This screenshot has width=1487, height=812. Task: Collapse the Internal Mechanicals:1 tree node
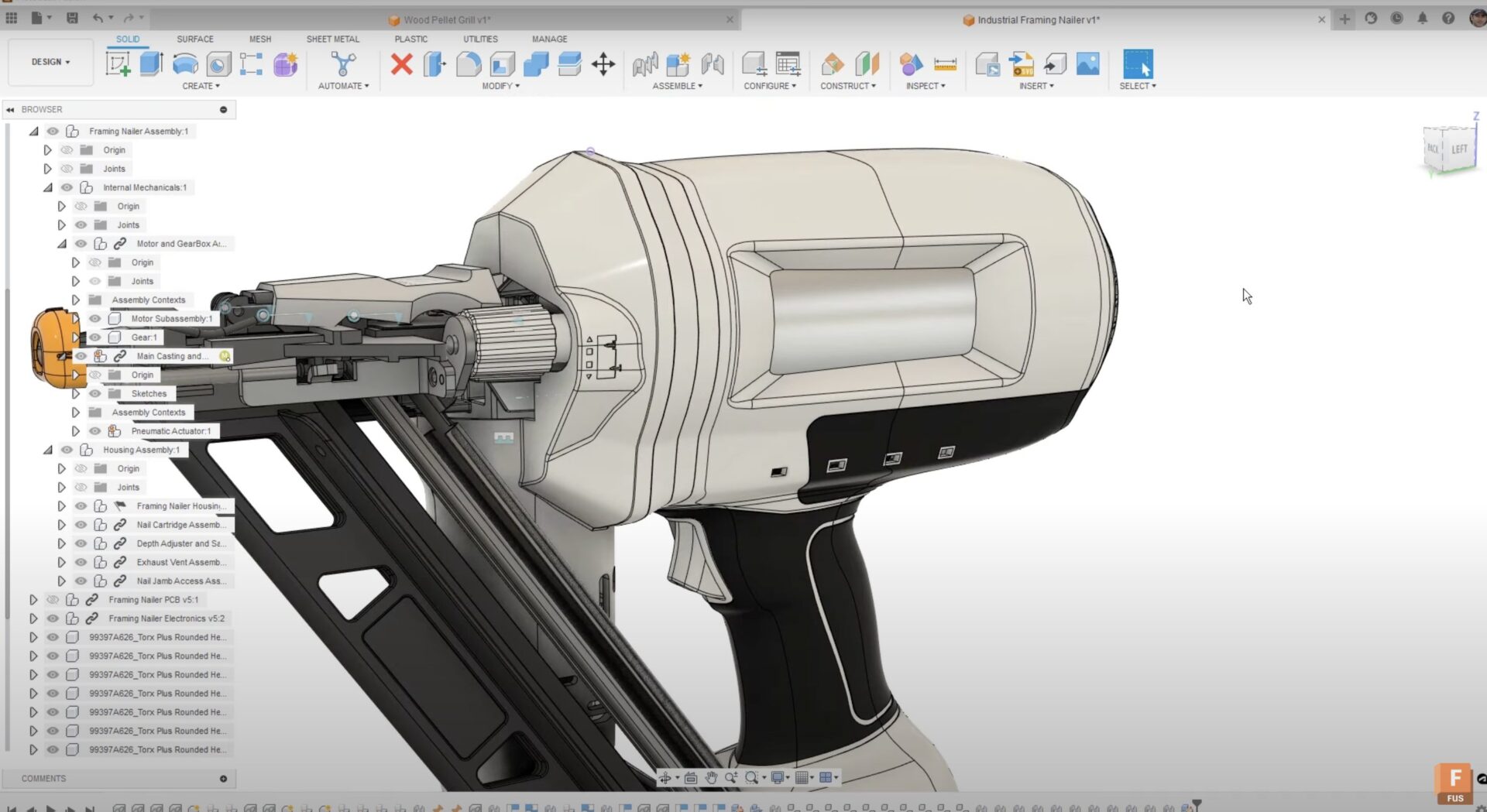coord(48,187)
